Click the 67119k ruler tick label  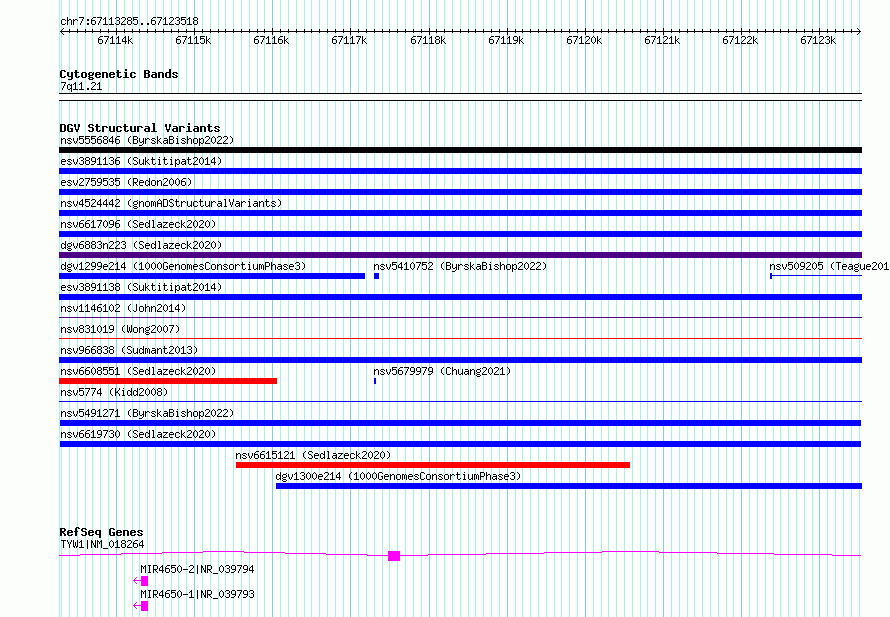[x=506, y=40]
